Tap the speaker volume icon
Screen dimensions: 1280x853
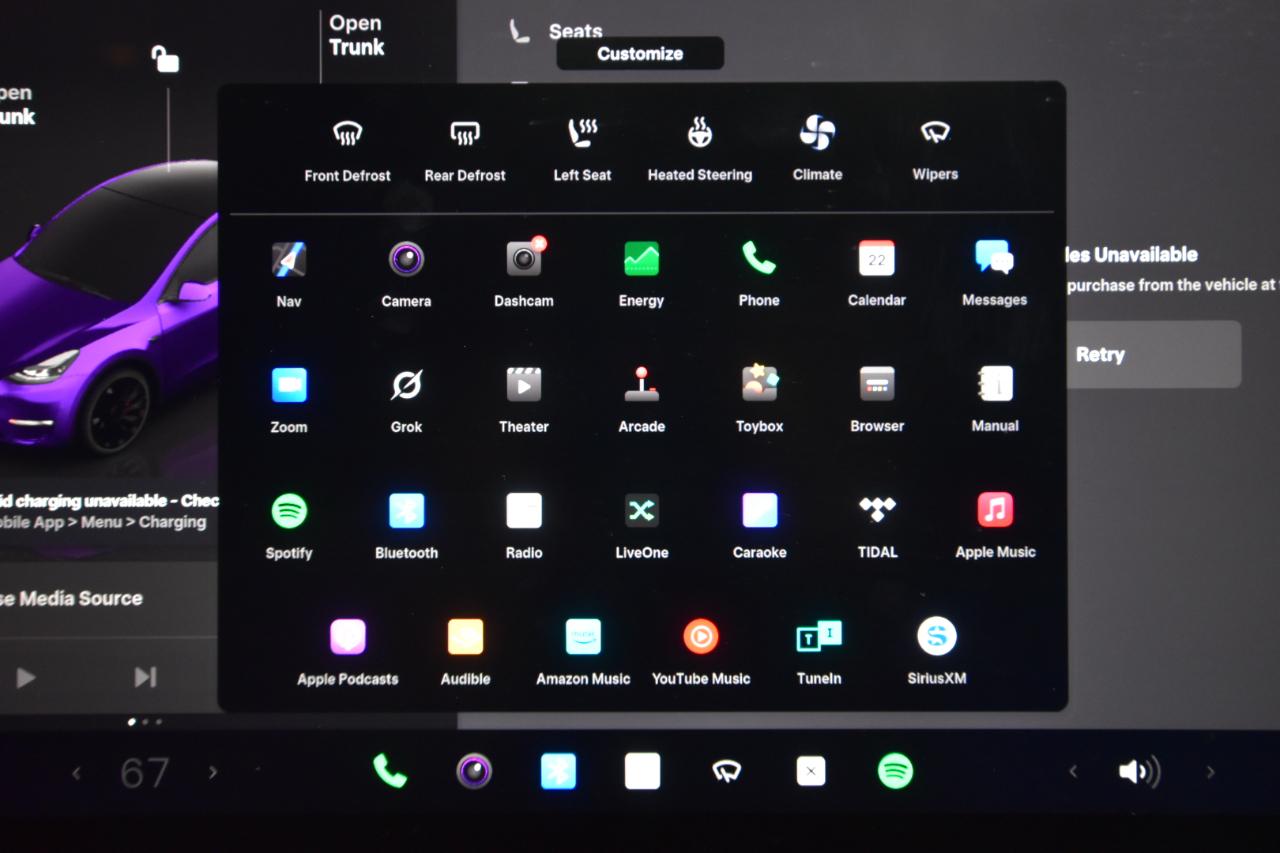tap(1139, 771)
